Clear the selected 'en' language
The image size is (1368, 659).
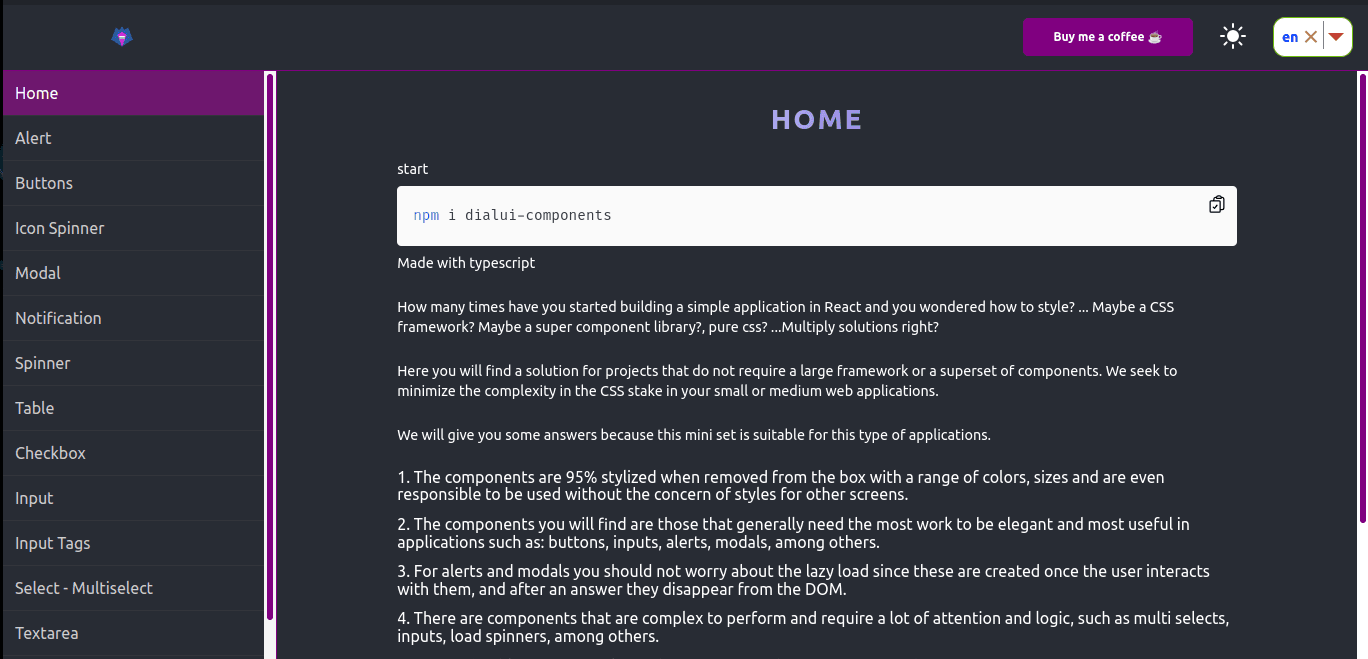[1311, 37]
